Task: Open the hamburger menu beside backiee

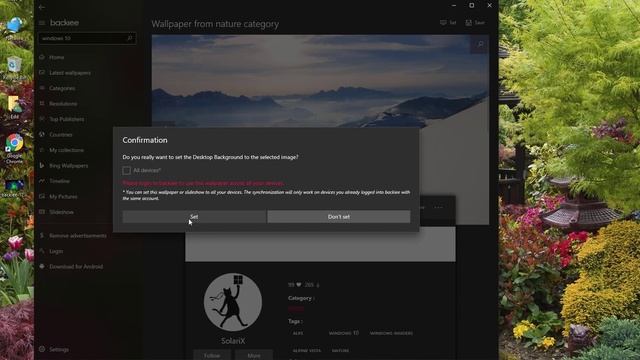Action: 42,23
